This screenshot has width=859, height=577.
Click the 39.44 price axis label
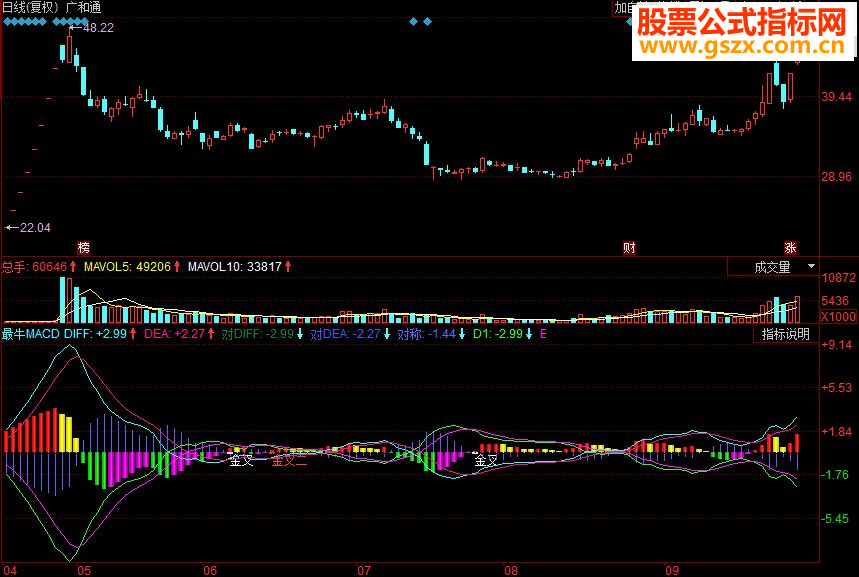pyautogui.click(x=837, y=97)
